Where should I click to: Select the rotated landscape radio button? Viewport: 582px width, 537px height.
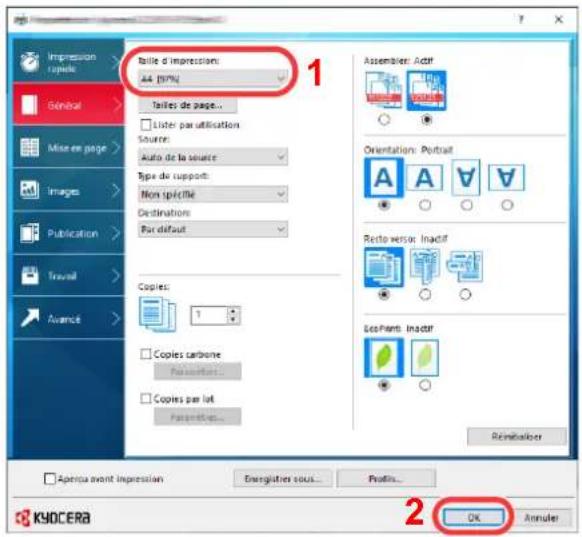click(507, 205)
